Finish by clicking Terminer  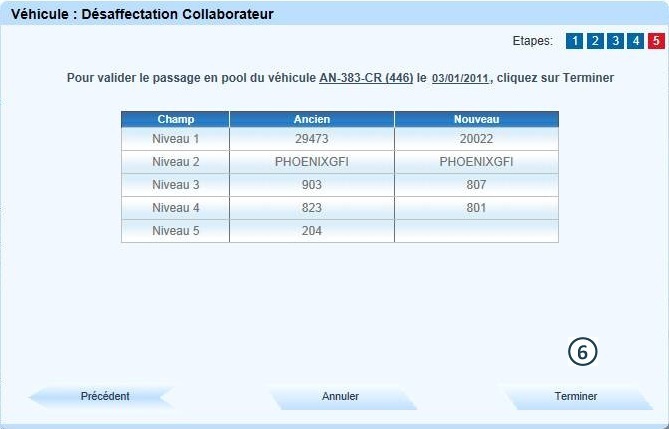click(x=576, y=397)
